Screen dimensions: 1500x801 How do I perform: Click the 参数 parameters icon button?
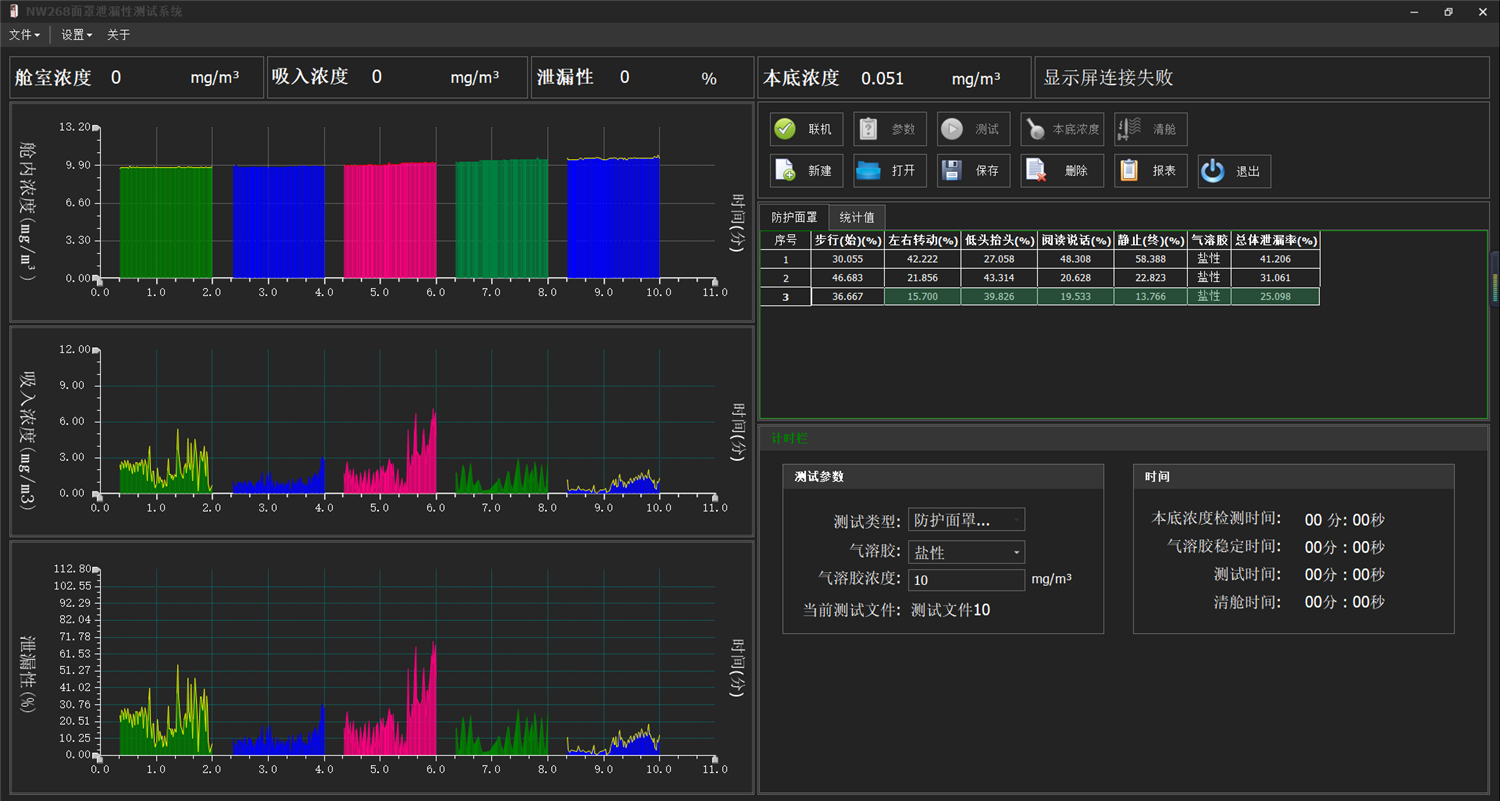tap(891, 129)
